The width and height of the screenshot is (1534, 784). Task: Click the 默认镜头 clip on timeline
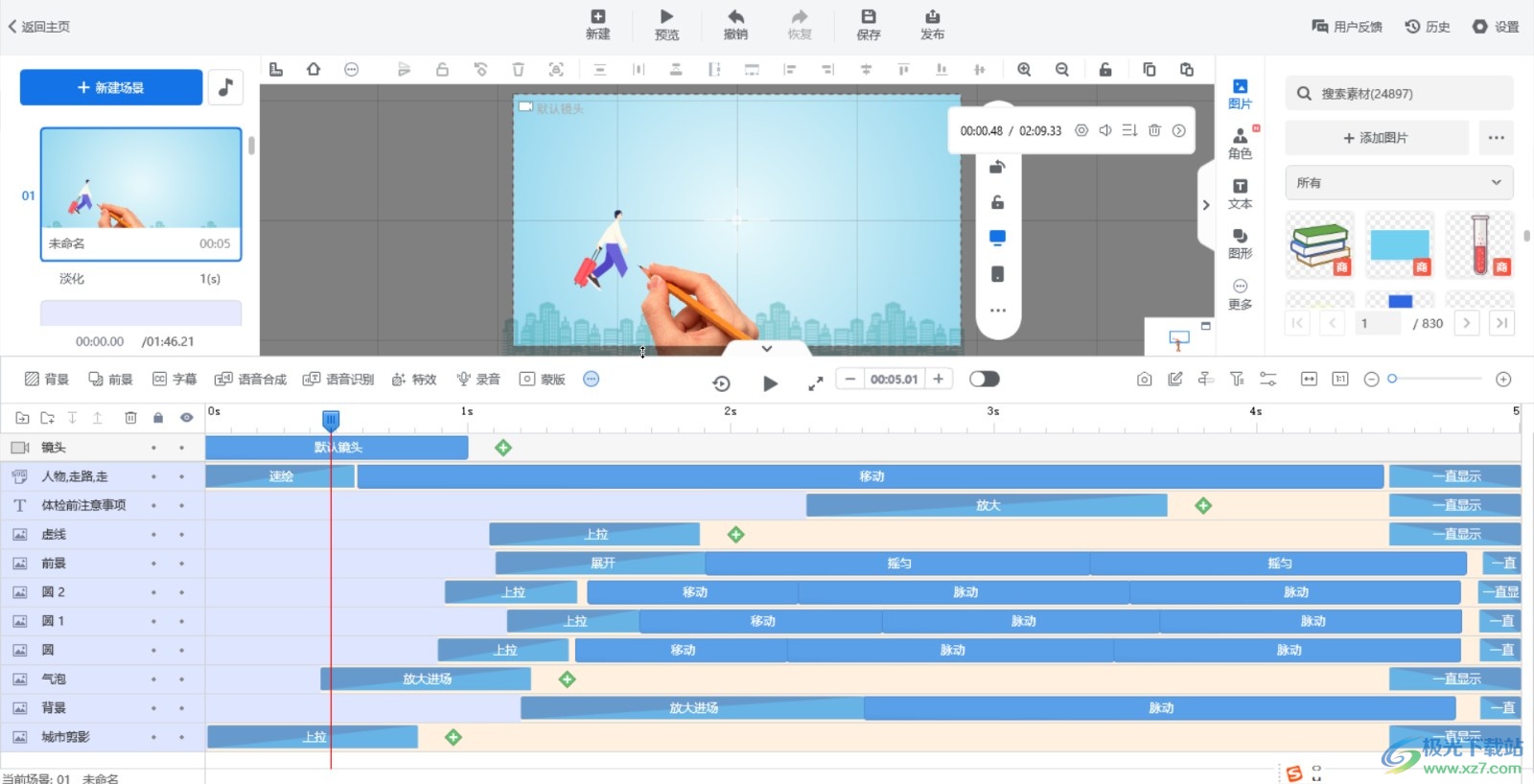pos(337,448)
